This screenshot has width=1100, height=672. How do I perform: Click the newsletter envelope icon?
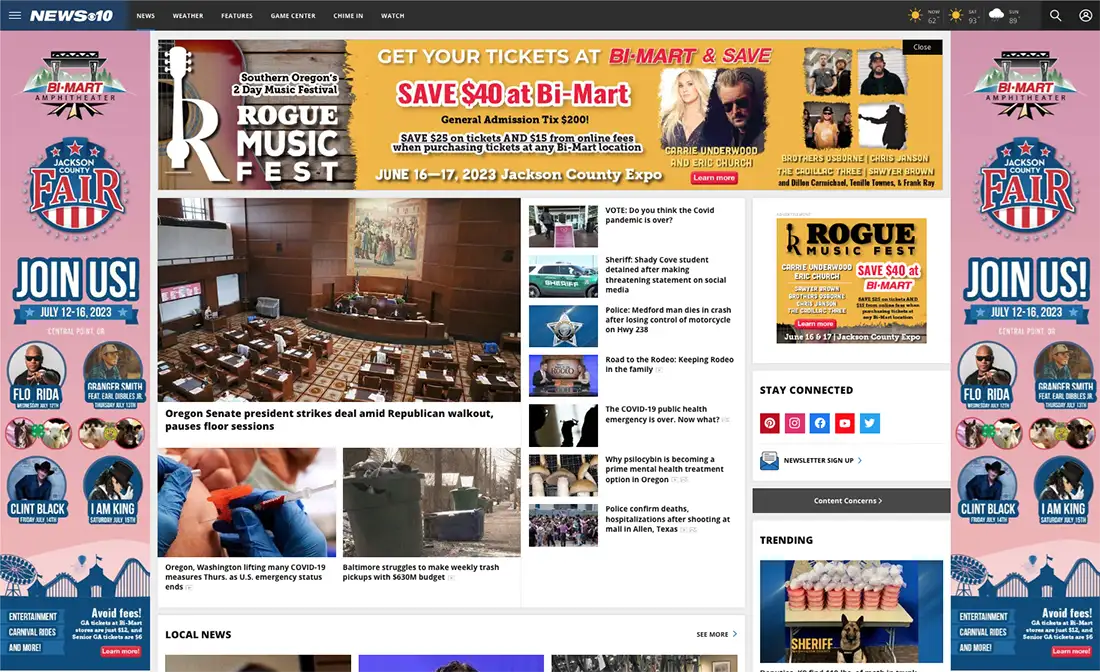coord(769,460)
